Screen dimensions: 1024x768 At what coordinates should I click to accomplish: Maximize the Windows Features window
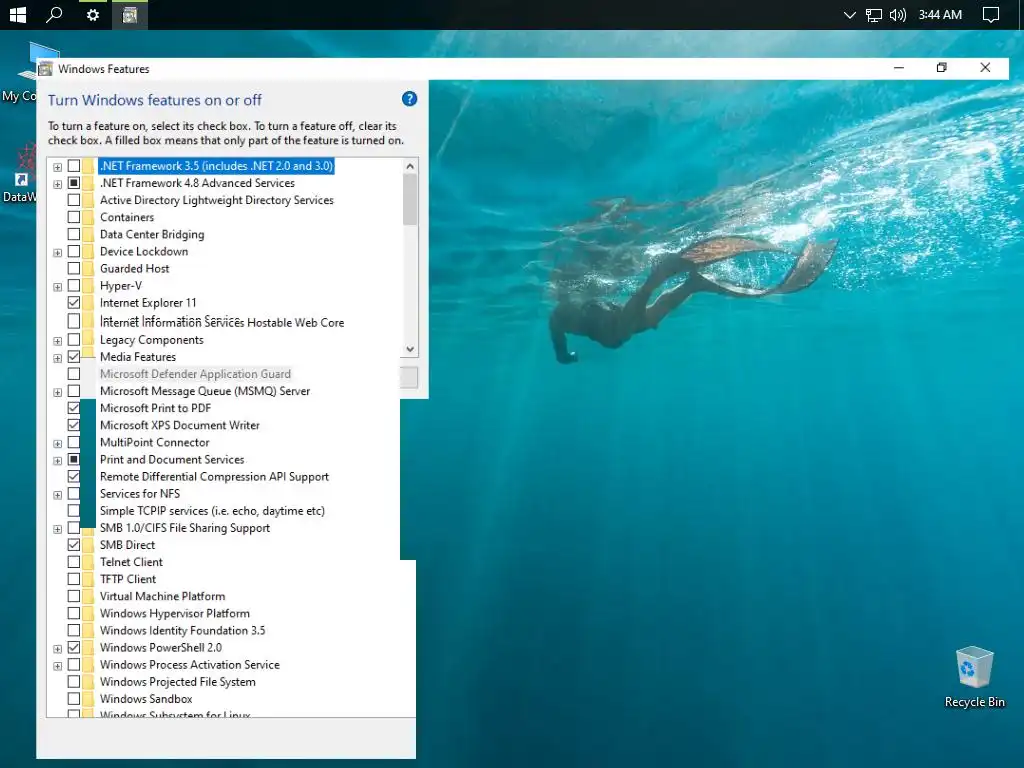pyautogui.click(x=942, y=67)
